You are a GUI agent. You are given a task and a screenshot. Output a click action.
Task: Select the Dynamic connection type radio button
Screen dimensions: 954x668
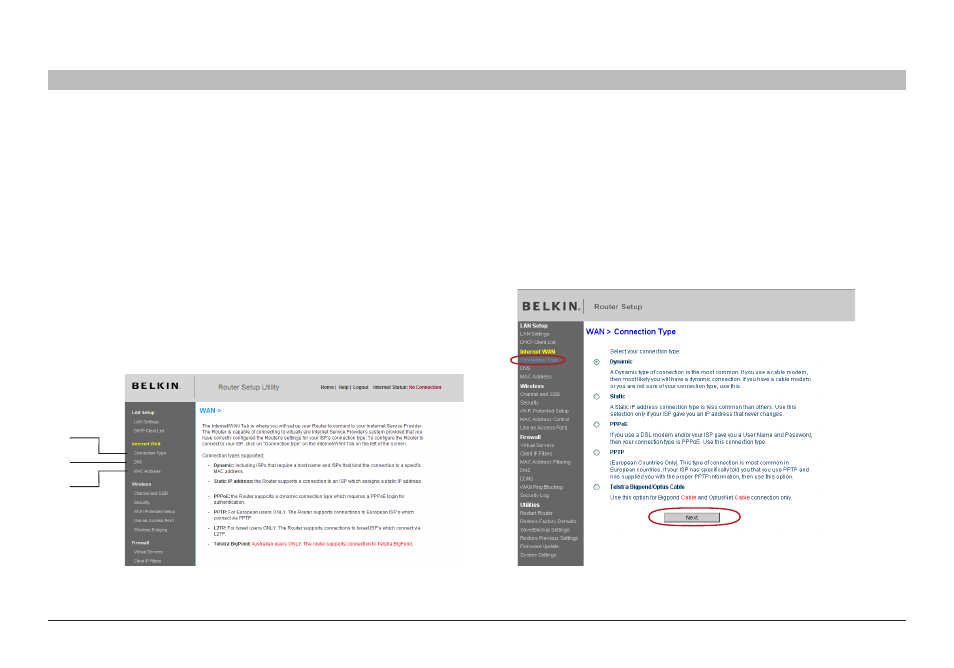tap(596, 362)
